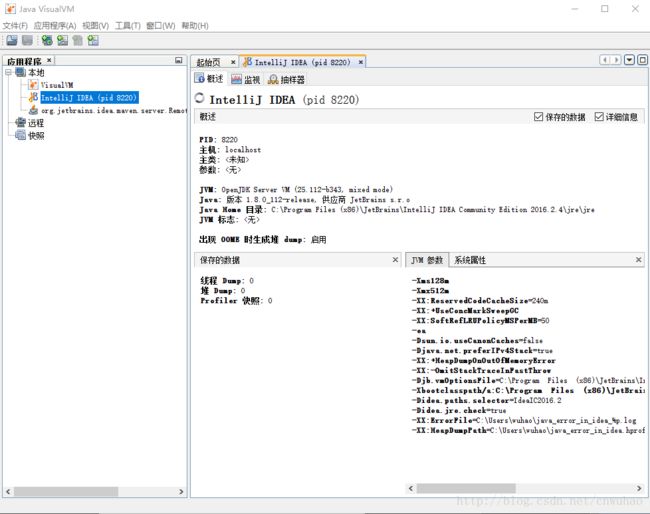Close the 保存的数据 section
Viewport: 650px width, 514px height.
(395, 260)
